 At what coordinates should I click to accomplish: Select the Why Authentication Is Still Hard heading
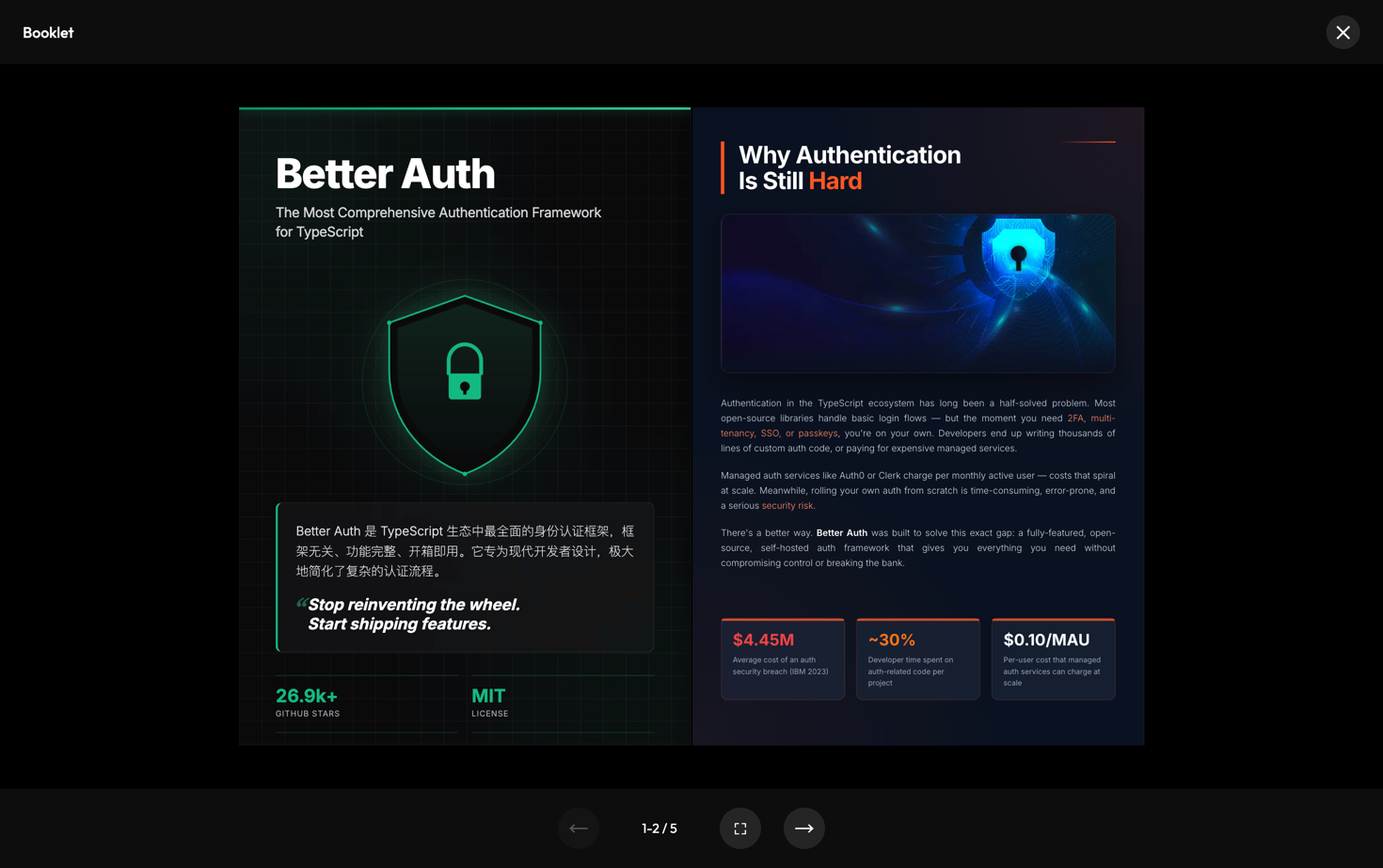pyautogui.click(x=850, y=166)
